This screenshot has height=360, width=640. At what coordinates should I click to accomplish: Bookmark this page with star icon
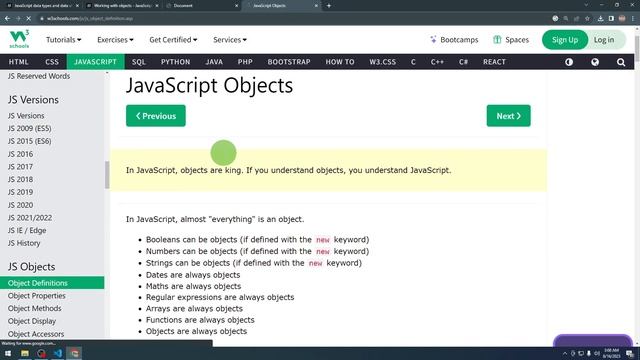pyautogui.click(x=587, y=18)
